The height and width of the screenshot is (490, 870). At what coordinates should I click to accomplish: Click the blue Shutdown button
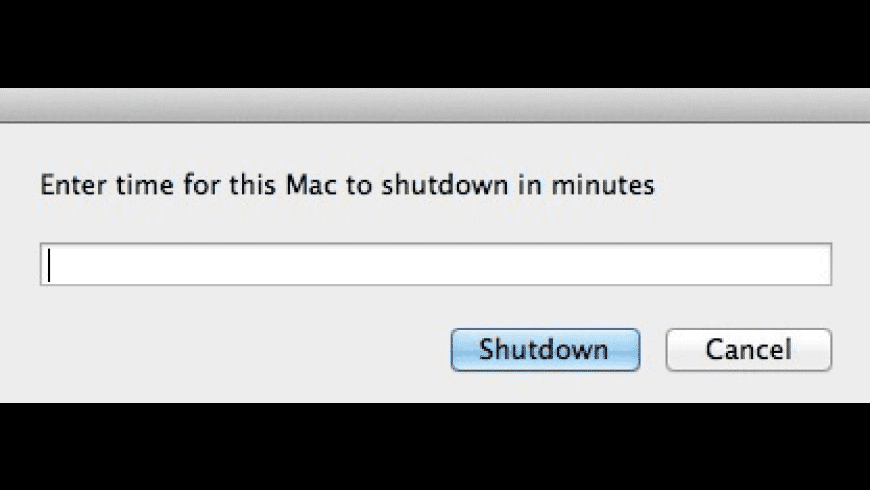point(545,350)
